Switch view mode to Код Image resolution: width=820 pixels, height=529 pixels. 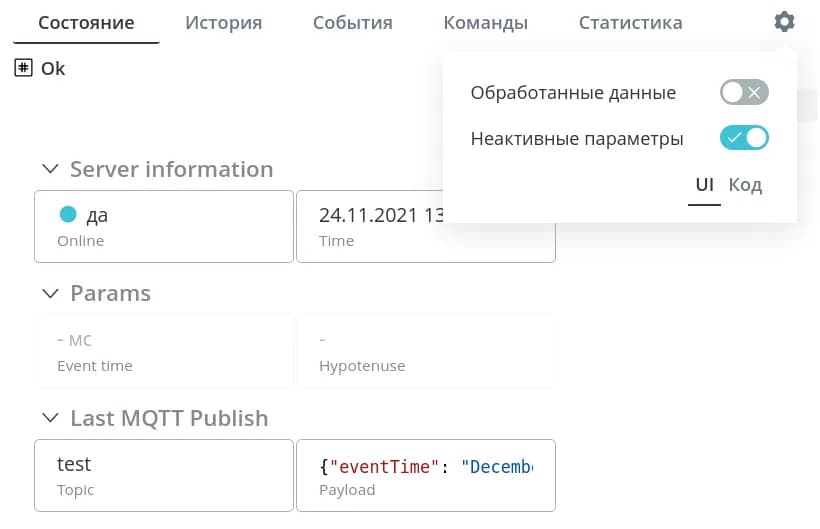coord(745,185)
